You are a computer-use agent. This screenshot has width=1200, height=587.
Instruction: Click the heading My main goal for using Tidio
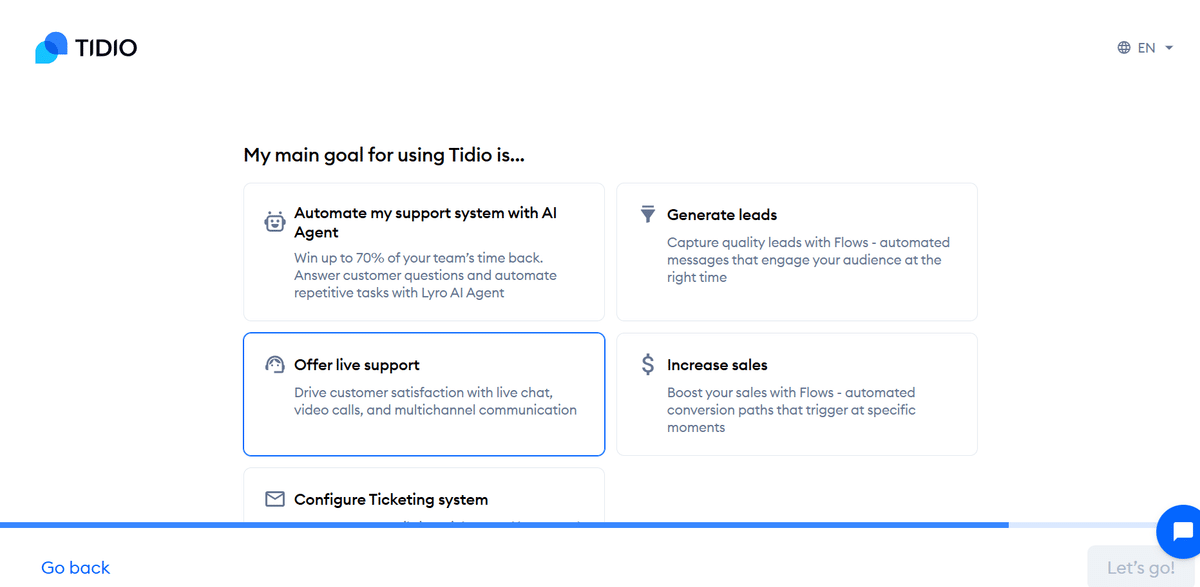[x=384, y=155]
